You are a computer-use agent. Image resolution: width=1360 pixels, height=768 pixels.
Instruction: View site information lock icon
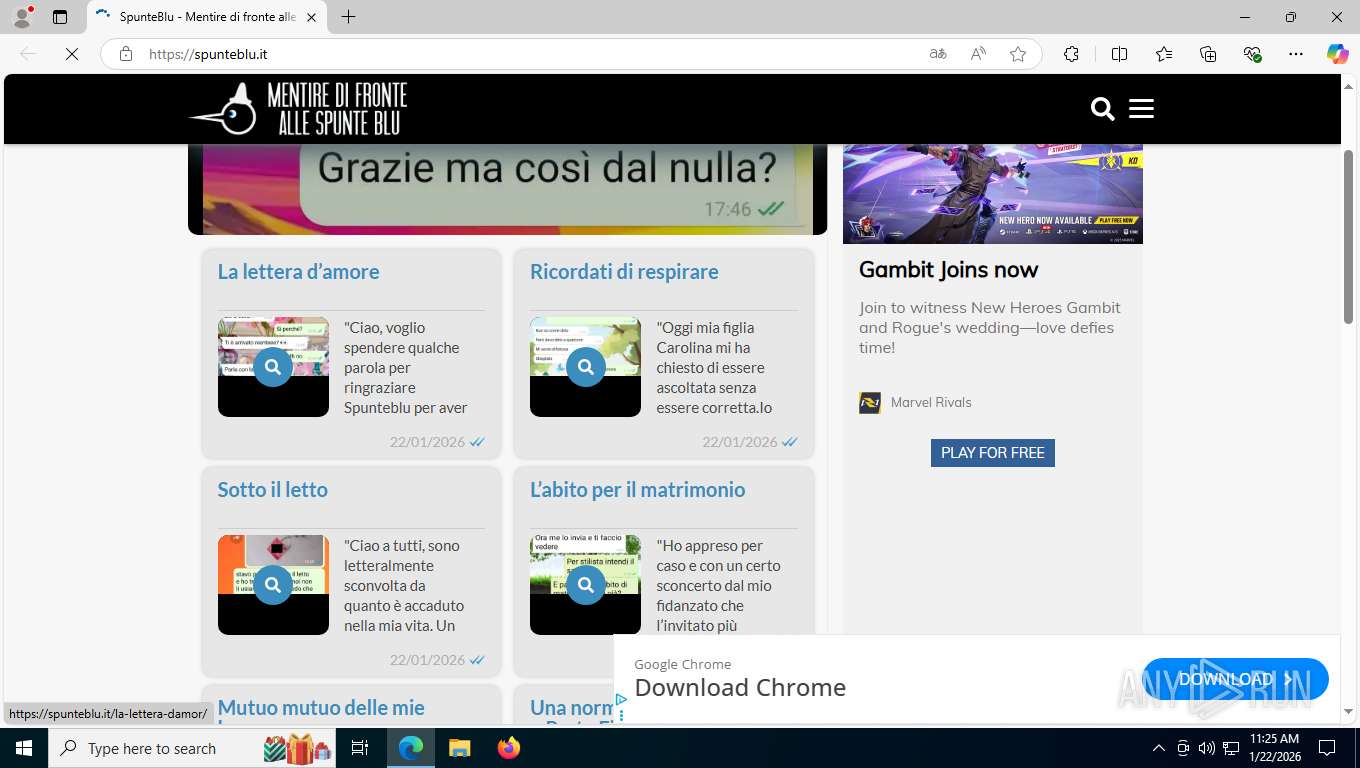pyautogui.click(x=126, y=54)
